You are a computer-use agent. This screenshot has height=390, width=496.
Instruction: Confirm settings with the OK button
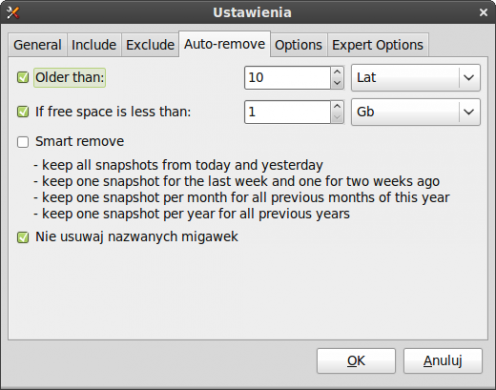click(356, 361)
